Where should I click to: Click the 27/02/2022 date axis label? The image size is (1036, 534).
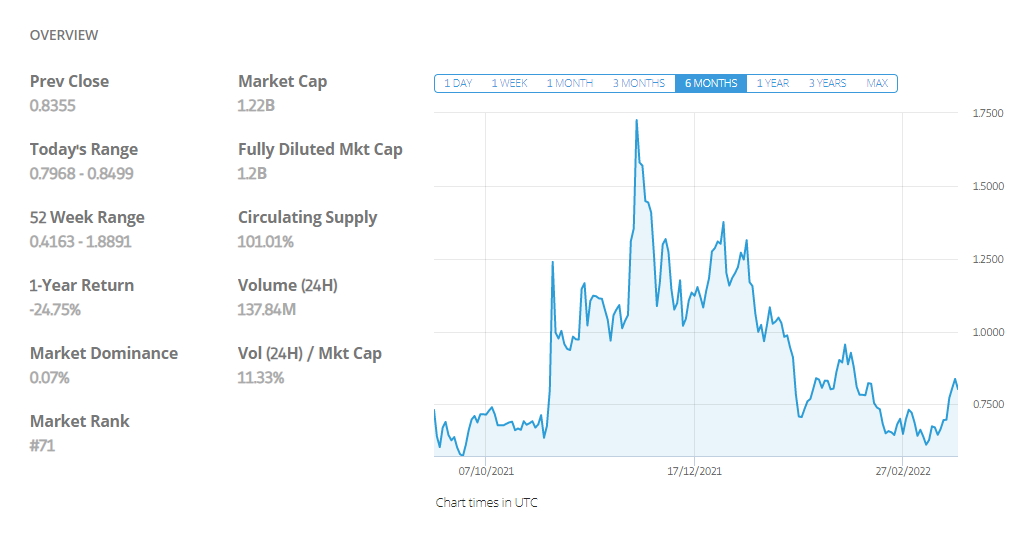point(903,471)
